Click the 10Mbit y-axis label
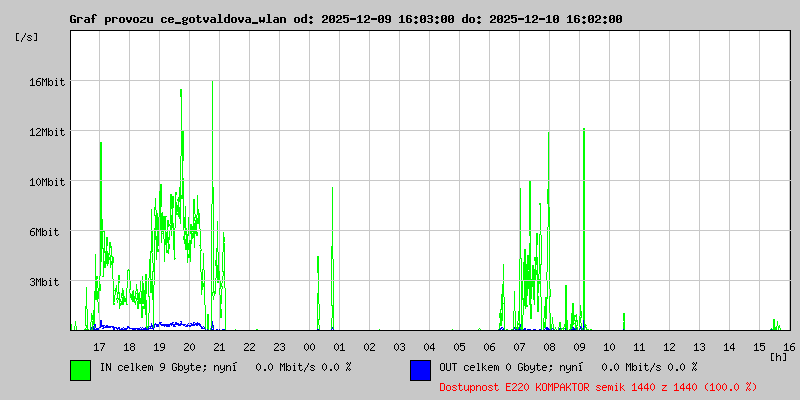Screen dimensions: 800x400 47,182
